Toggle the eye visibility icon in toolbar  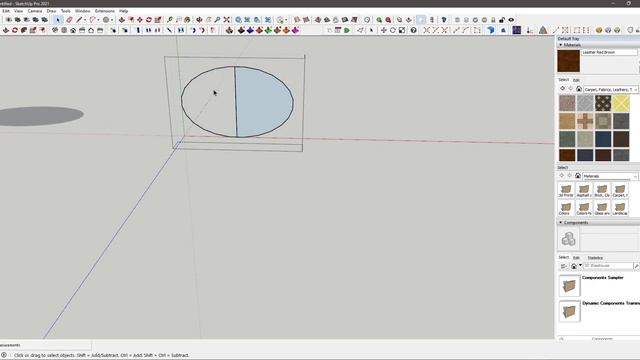(x=511, y=20)
